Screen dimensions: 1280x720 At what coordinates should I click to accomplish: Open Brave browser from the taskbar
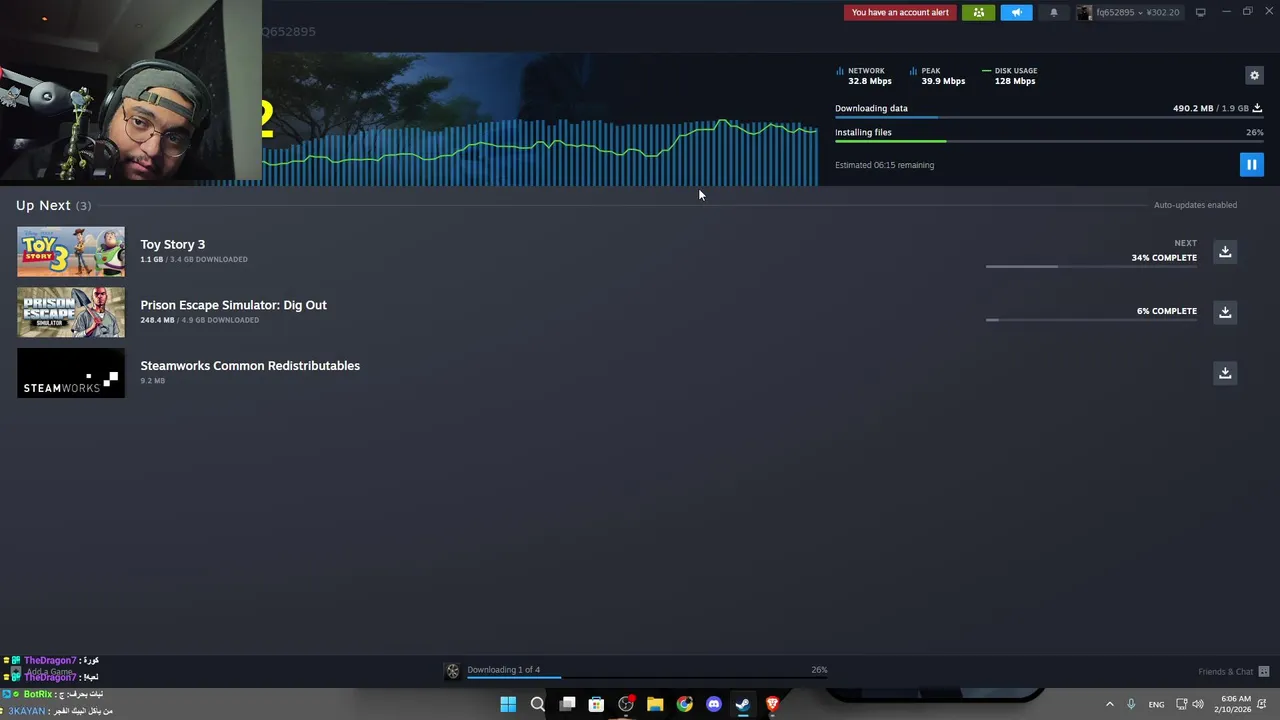[x=772, y=704]
